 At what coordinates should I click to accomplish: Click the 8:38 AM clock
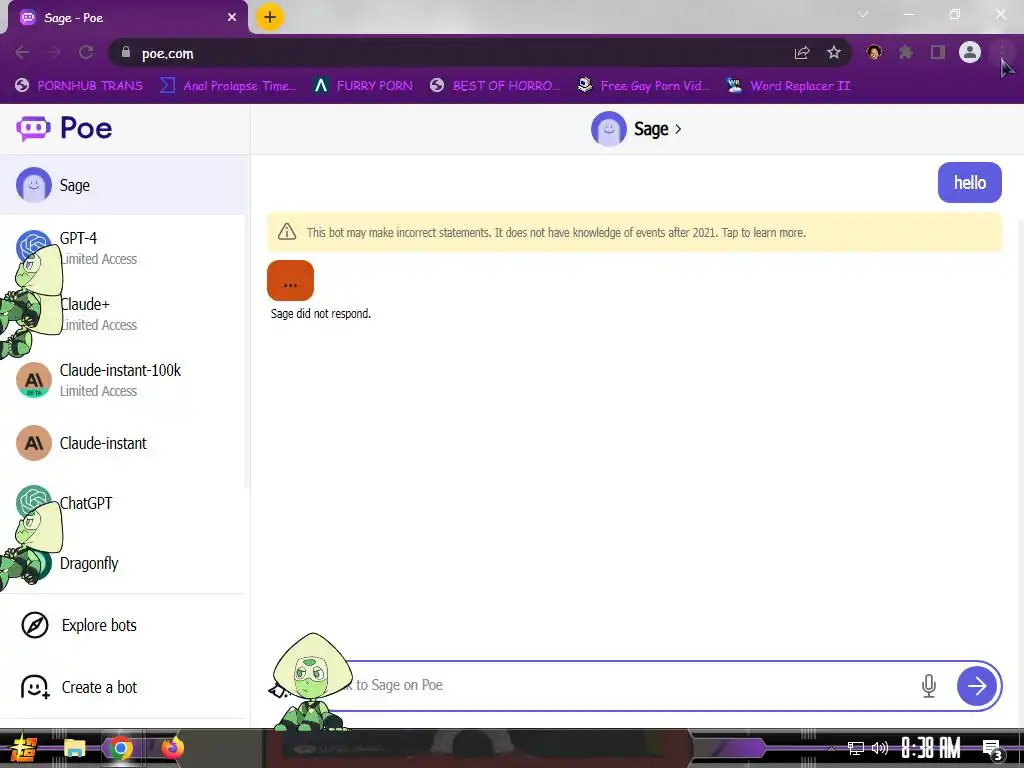(931, 748)
